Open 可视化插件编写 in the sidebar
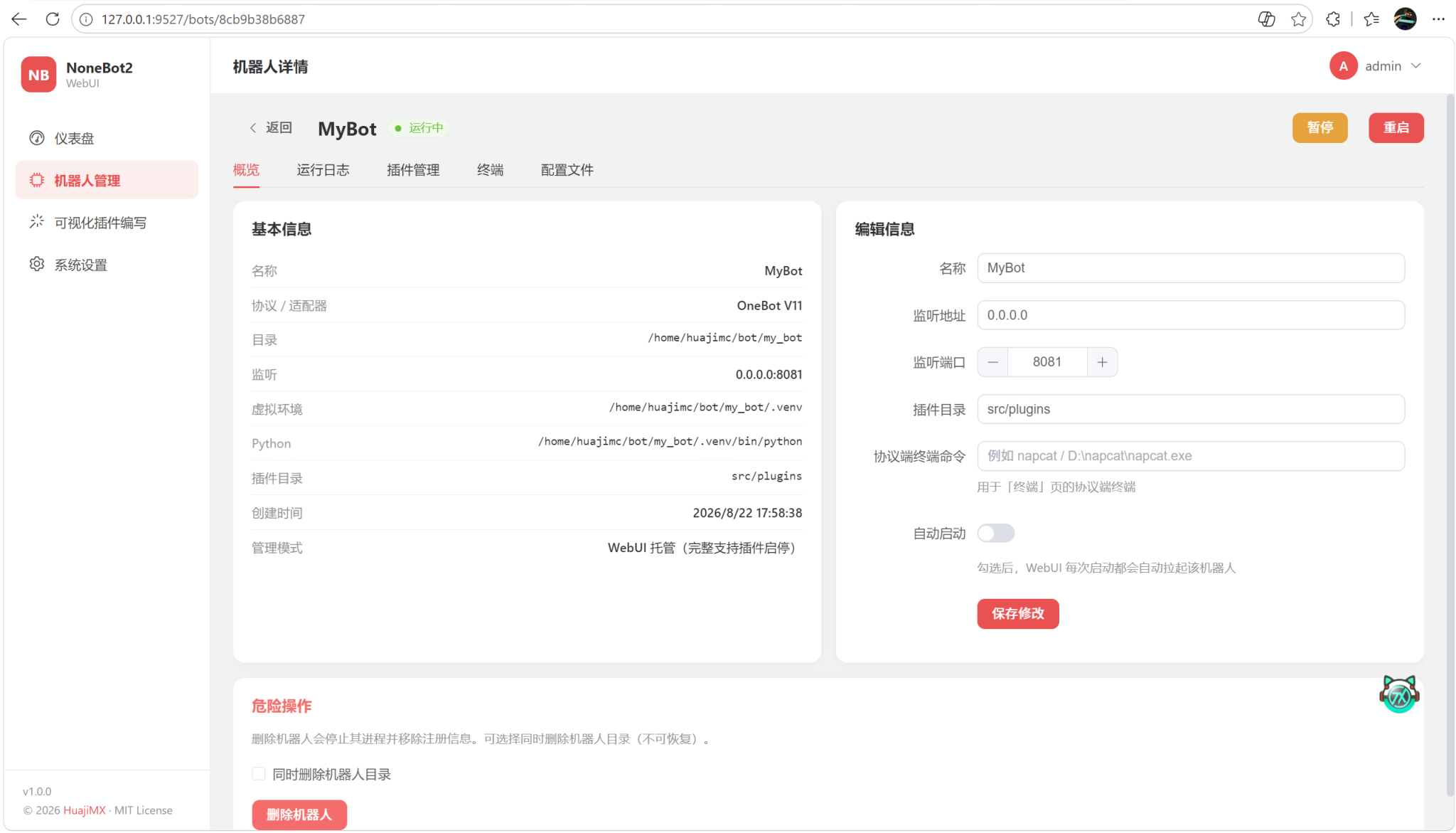1456x833 pixels. (x=107, y=223)
